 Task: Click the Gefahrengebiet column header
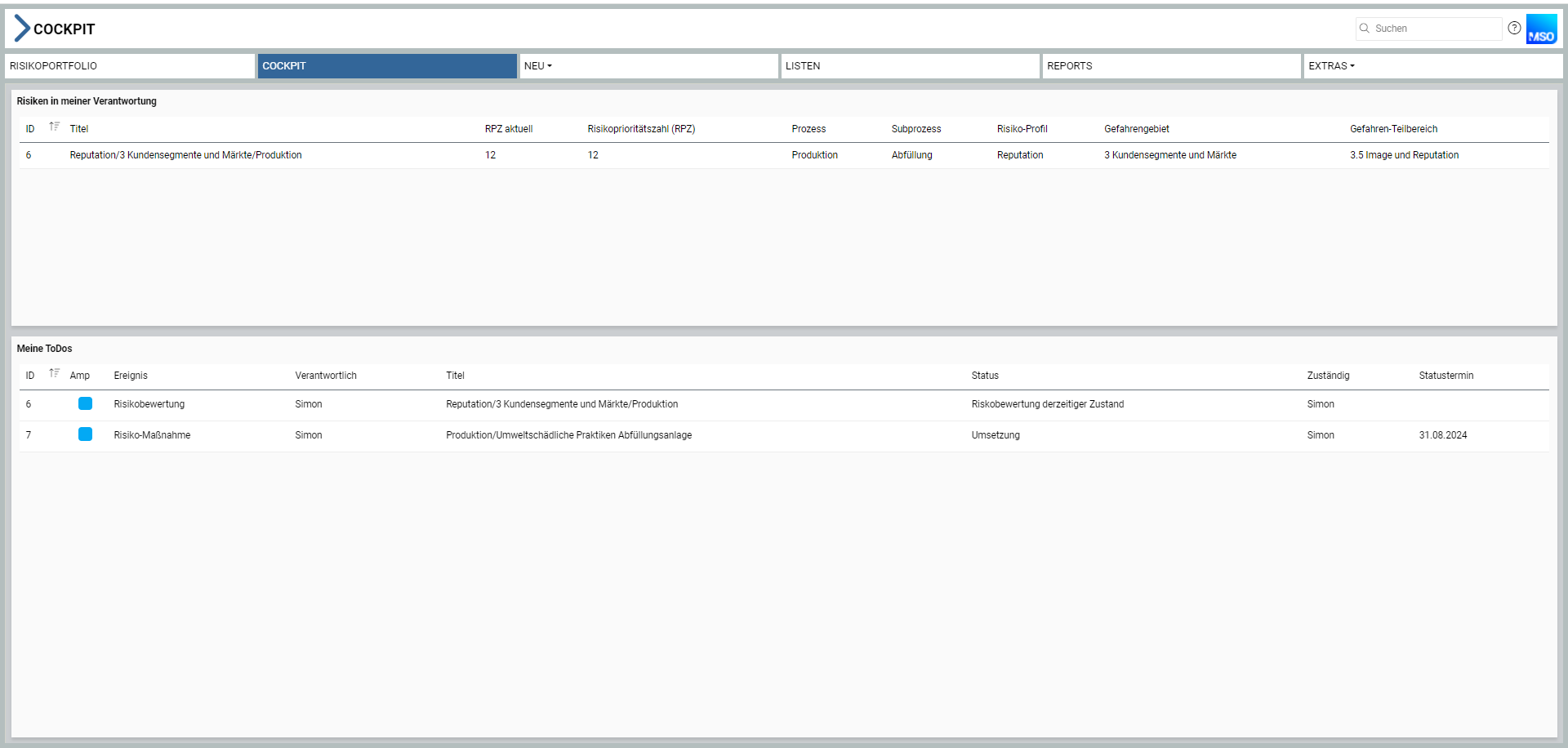[x=1136, y=129]
